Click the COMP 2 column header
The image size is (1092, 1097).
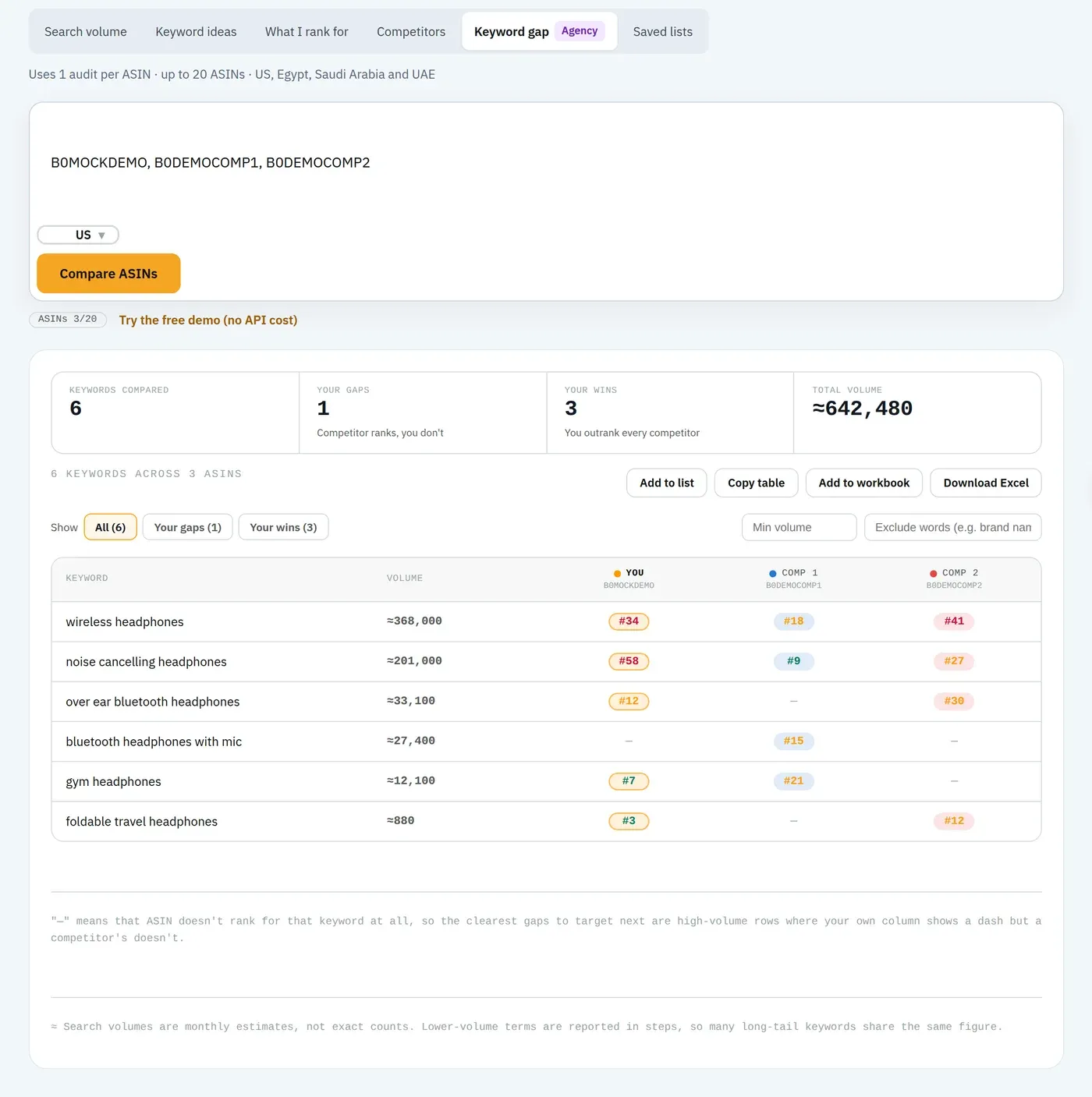pos(954,579)
